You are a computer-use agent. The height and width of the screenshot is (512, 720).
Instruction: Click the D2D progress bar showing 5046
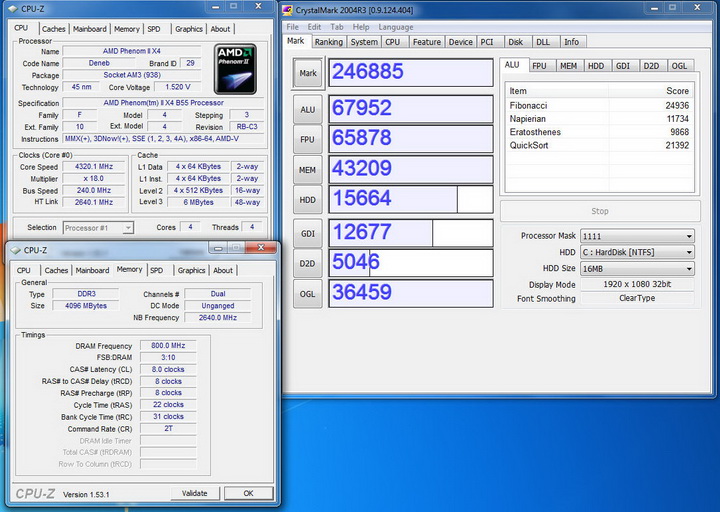[411, 263]
